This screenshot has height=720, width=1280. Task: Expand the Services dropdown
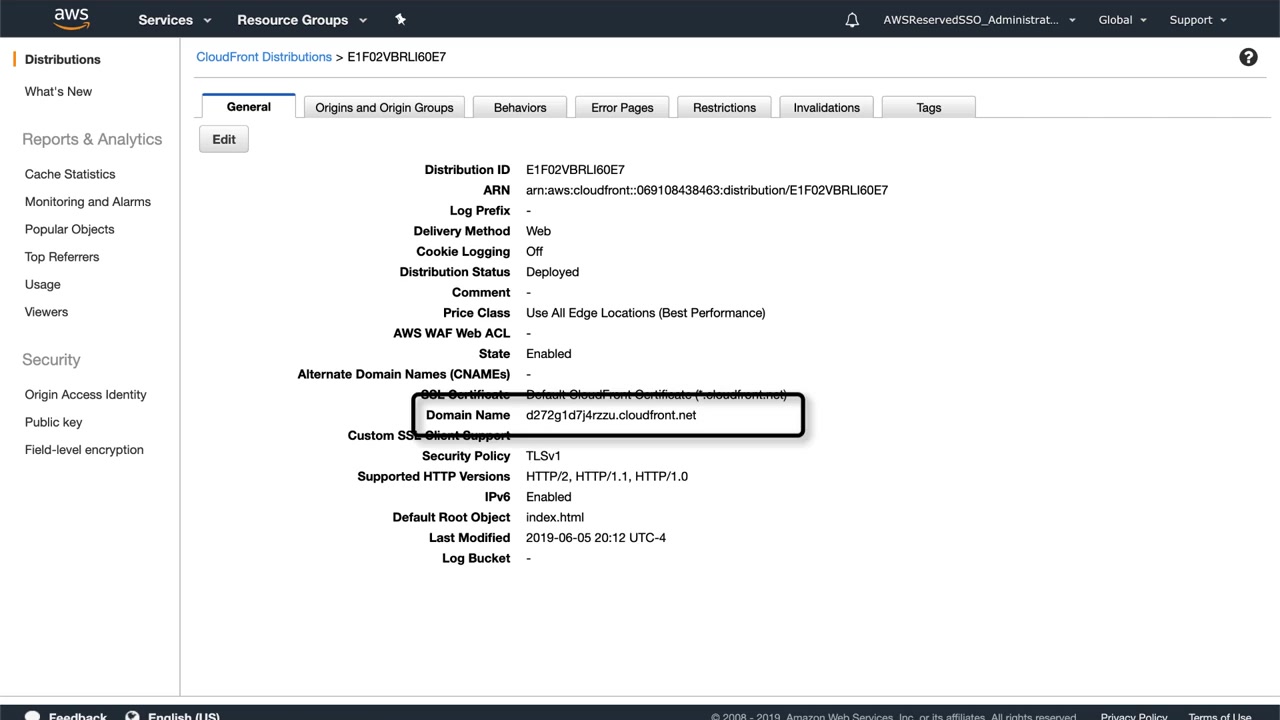(175, 20)
